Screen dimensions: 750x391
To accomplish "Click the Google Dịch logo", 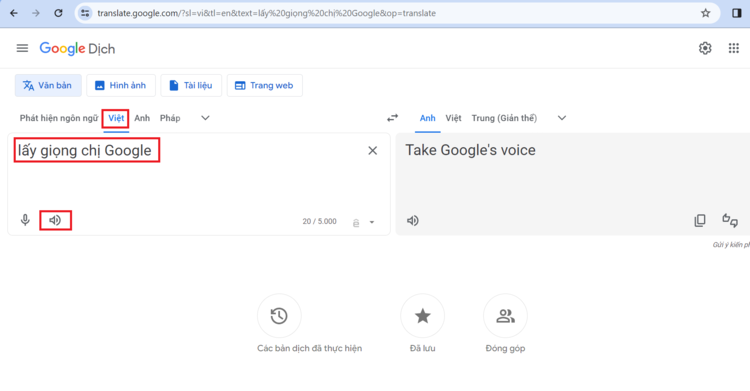I will 77,48.
